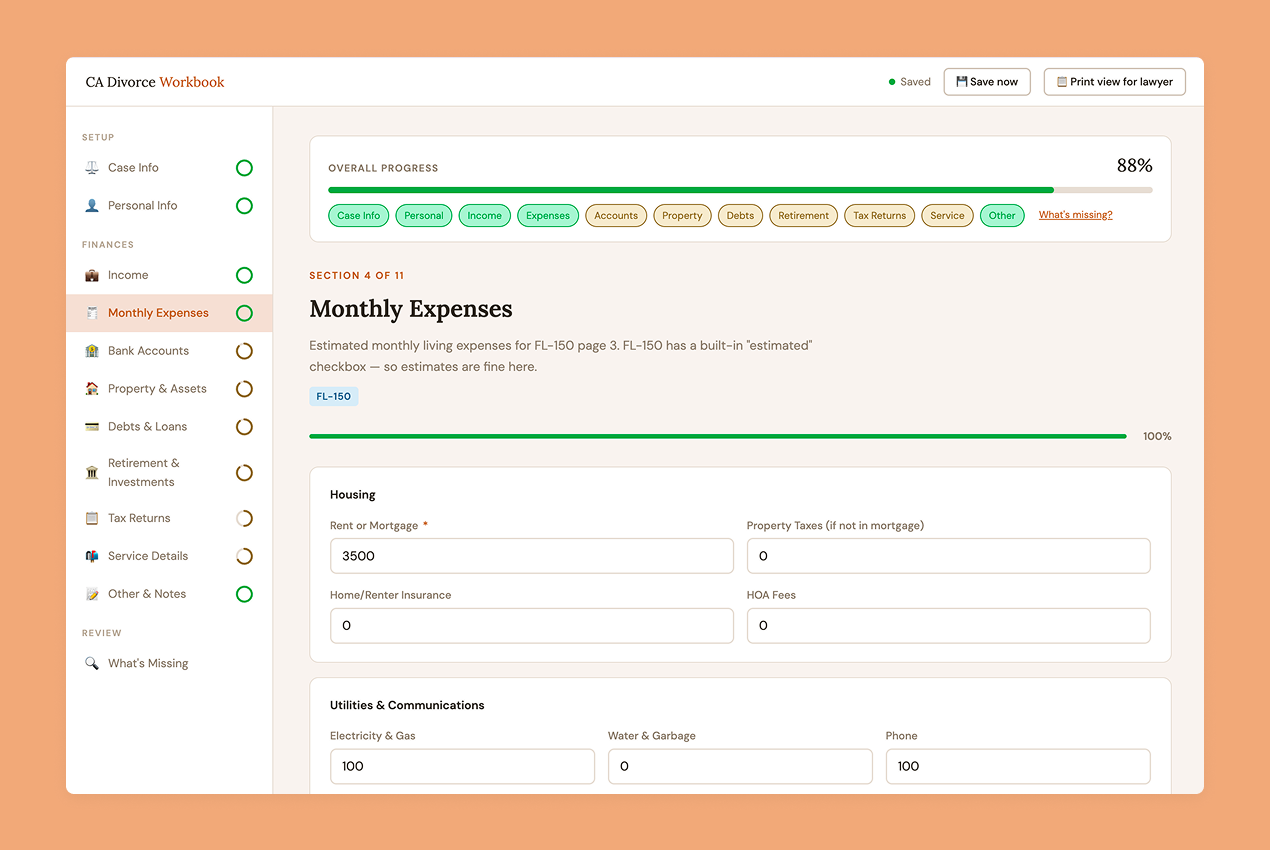Go to Personal Info section

169,206
